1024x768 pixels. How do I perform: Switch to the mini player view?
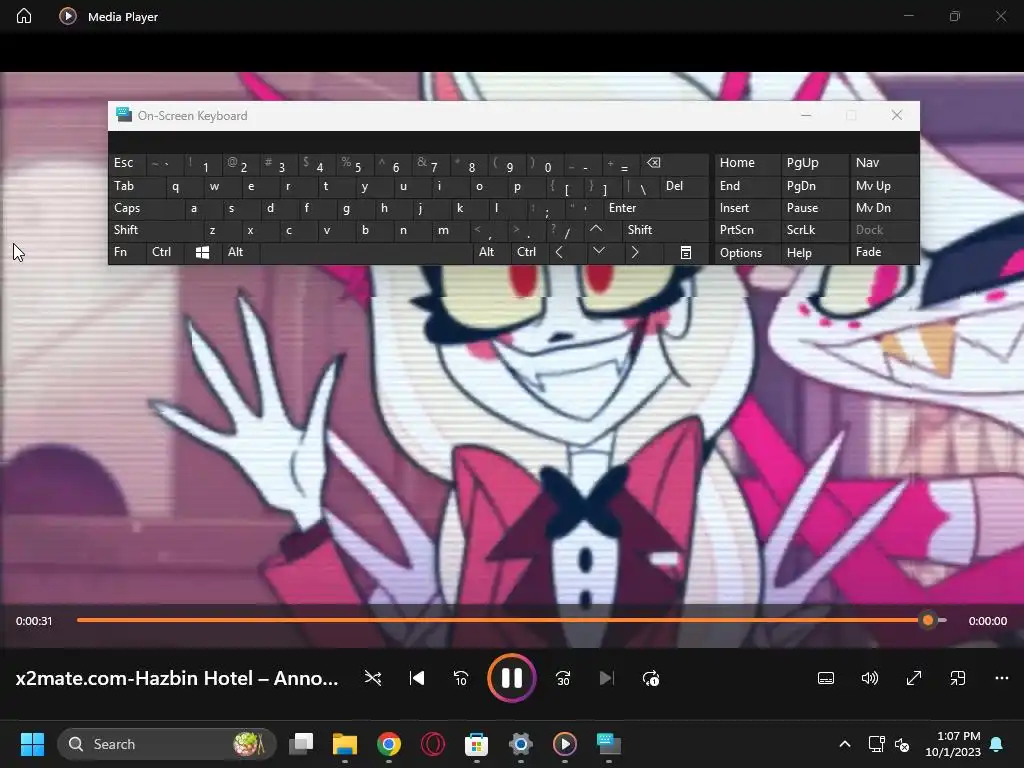(x=957, y=678)
